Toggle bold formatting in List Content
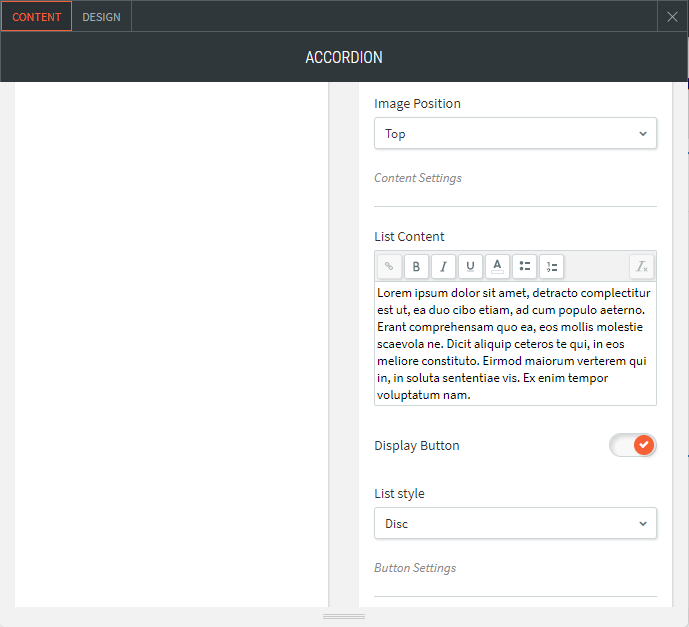This screenshot has height=627, width=689. click(x=416, y=266)
